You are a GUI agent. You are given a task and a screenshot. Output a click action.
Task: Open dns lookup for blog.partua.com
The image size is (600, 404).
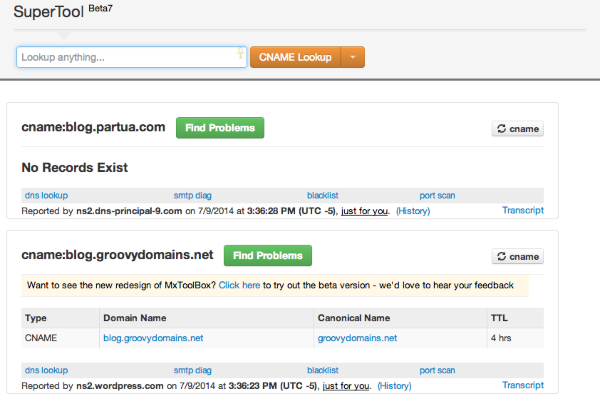(x=46, y=195)
